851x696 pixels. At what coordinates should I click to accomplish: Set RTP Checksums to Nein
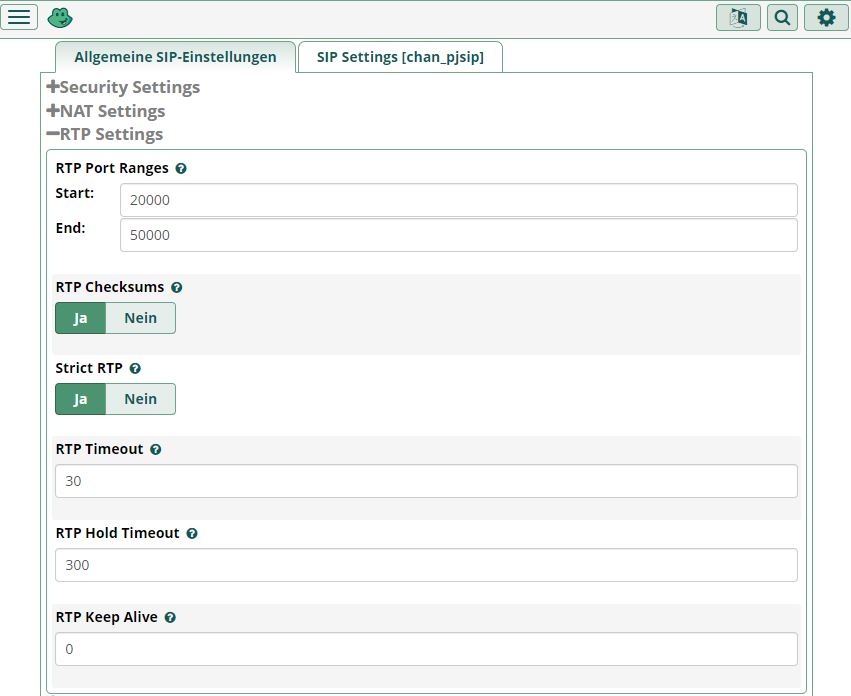pos(140,318)
